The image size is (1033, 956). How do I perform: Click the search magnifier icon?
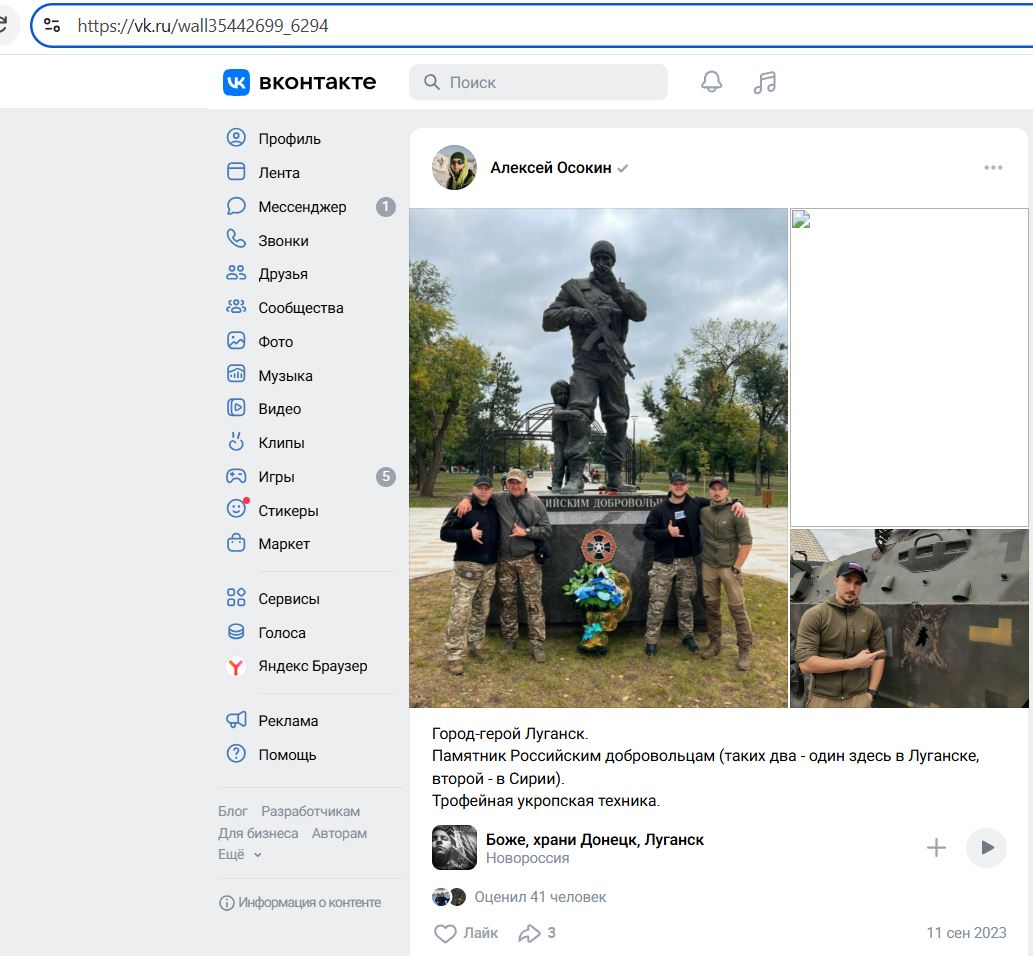click(x=432, y=82)
